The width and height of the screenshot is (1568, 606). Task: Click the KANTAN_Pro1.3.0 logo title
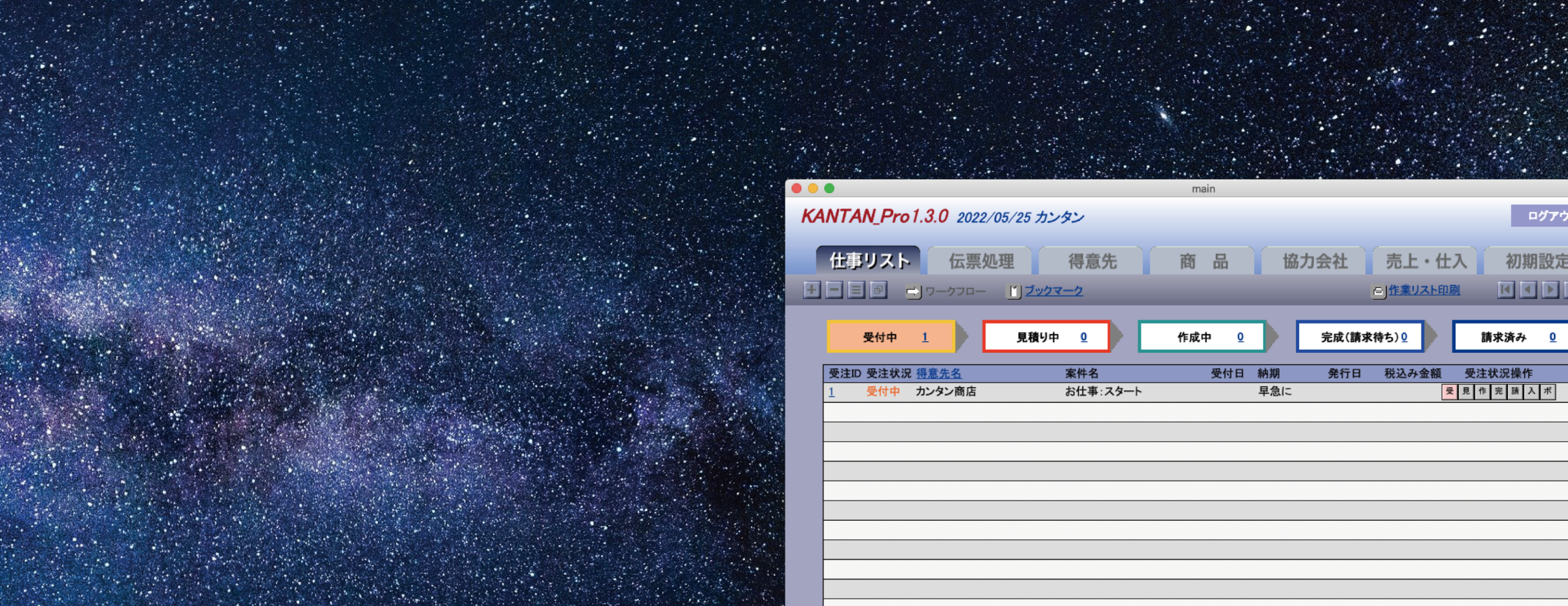tap(875, 216)
